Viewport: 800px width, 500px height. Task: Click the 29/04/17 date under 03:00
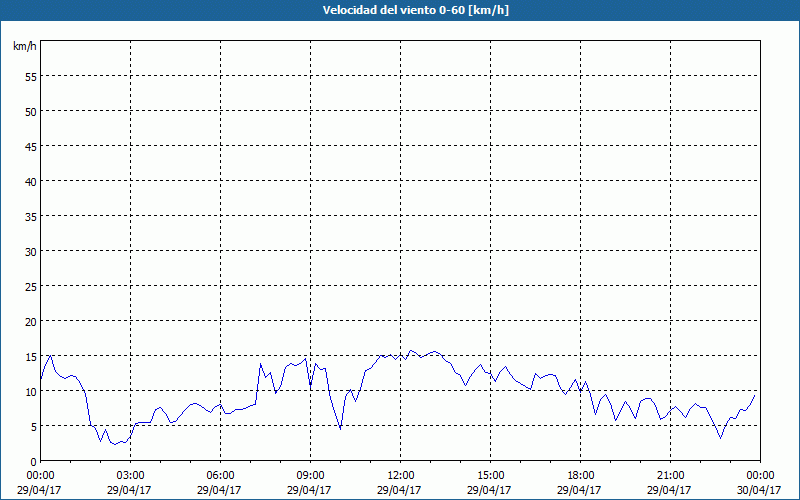(x=129, y=490)
